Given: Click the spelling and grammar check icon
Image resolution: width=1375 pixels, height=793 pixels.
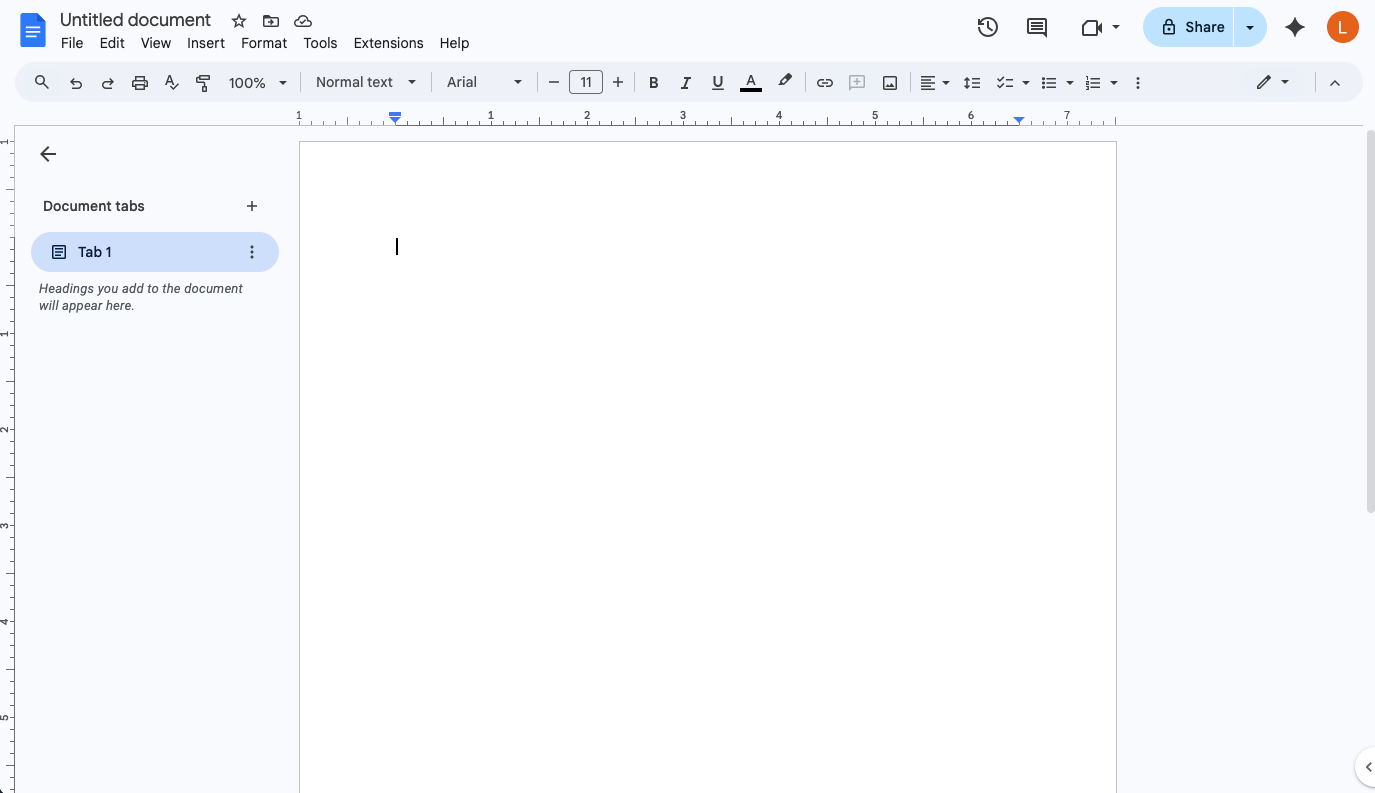Looking at the screenshot, I should tap(171, 83).
